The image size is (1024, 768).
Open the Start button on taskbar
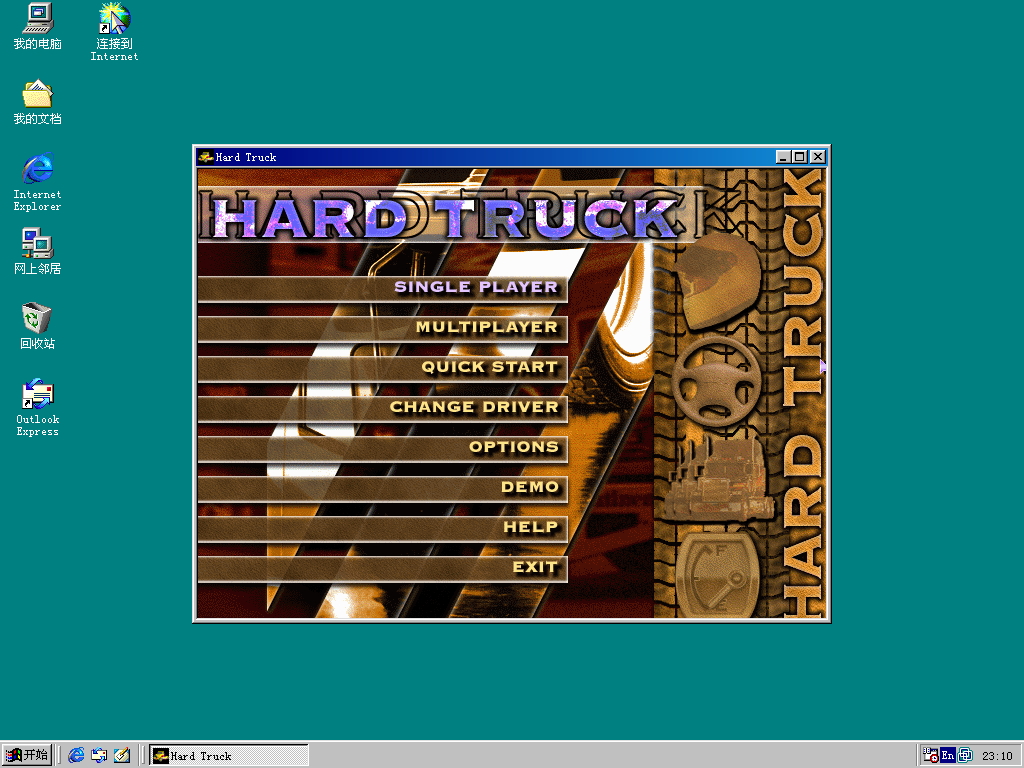[27, 755]
